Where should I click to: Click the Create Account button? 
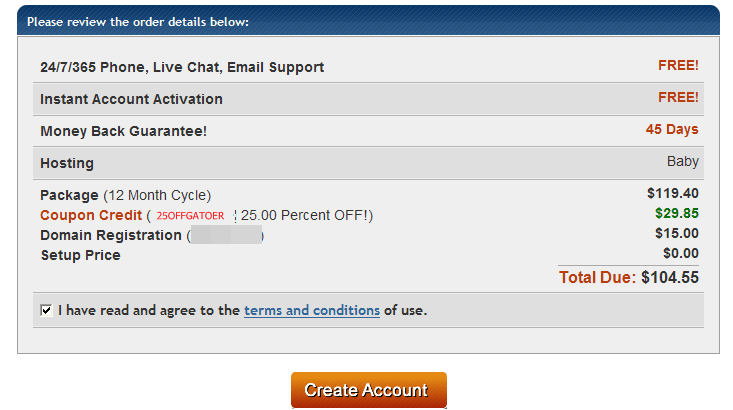[x=368, y=390]
